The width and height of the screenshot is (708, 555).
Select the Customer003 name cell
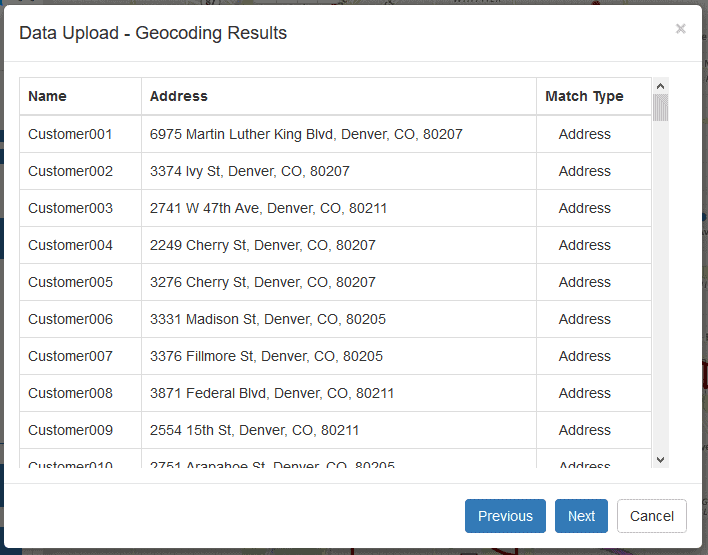(x=70, y=208)
